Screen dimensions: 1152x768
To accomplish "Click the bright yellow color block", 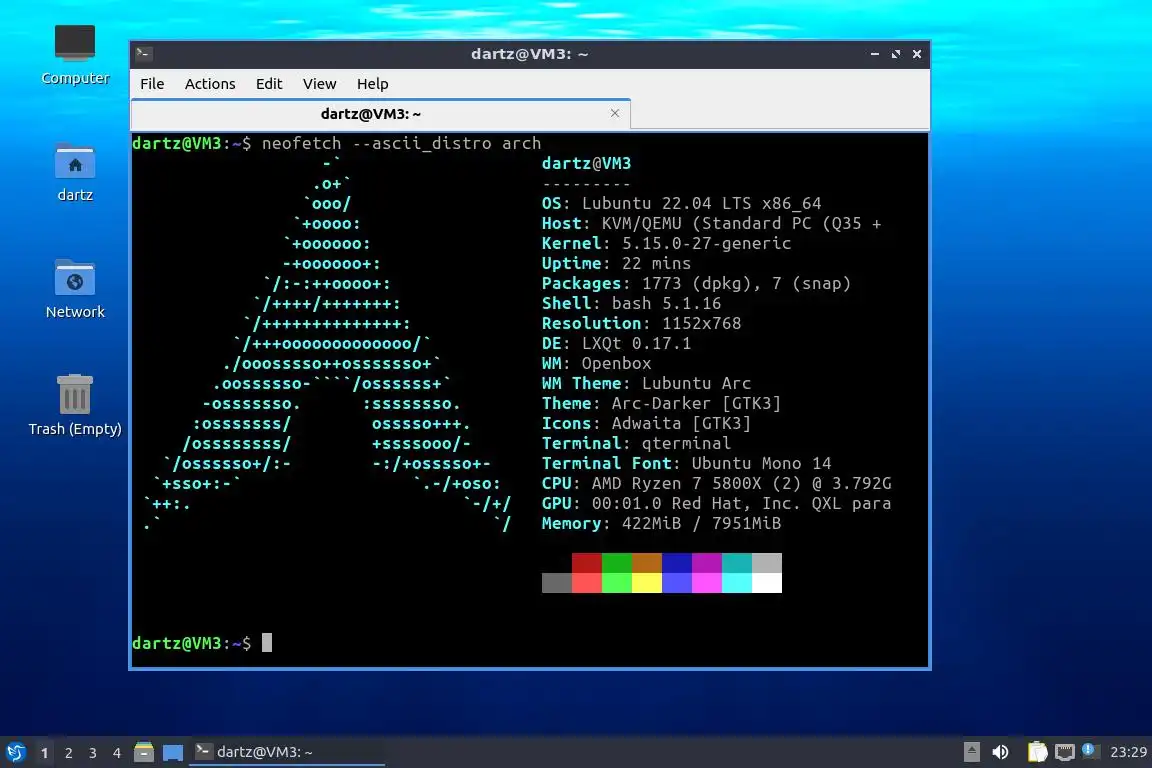I will pos(647,583).
